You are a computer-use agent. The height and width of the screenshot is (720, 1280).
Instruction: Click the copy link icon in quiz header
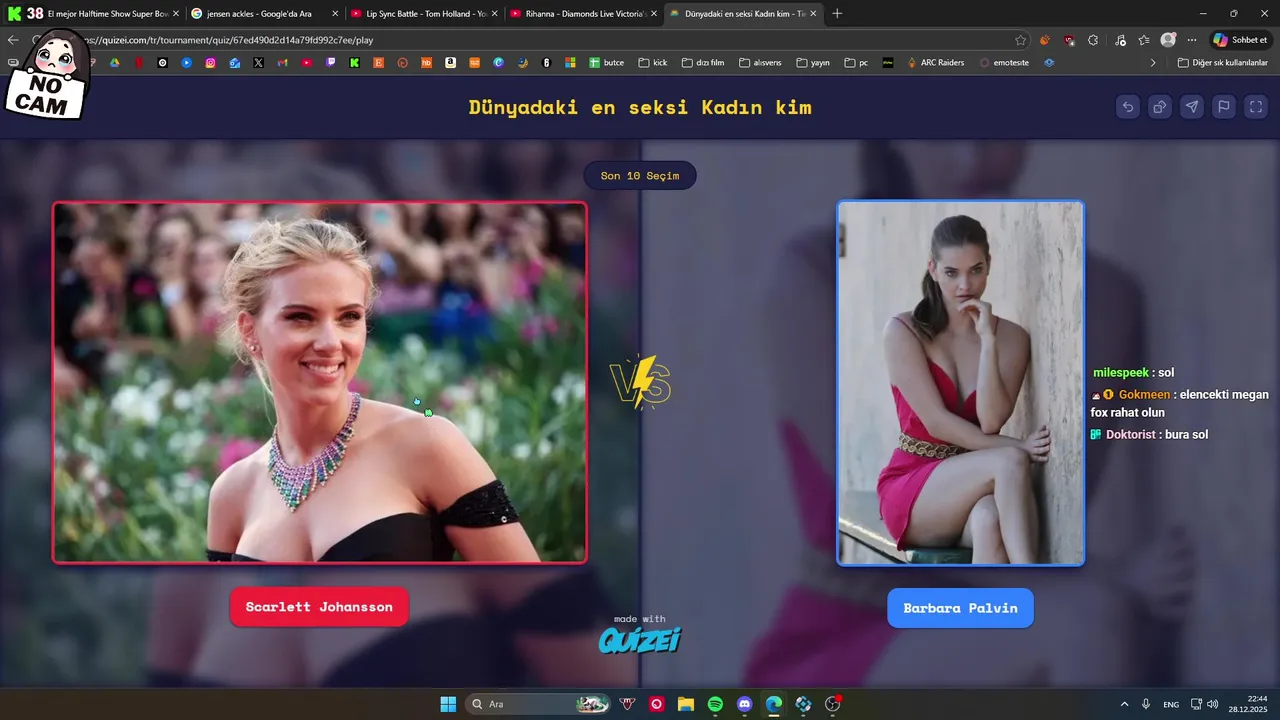(1160, 107)
